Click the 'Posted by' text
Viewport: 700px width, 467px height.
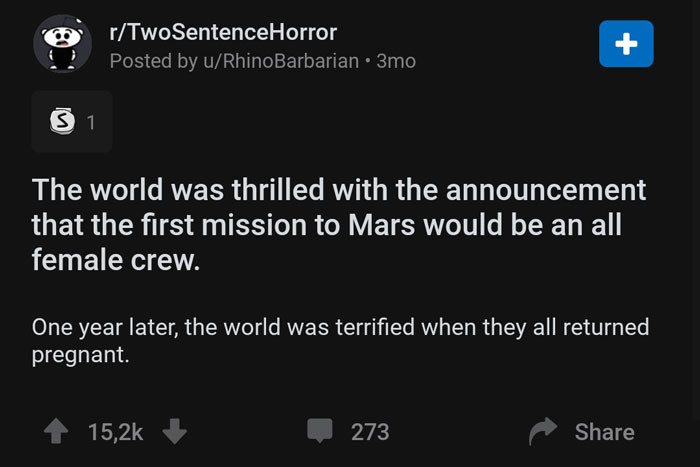pos(154,61)
